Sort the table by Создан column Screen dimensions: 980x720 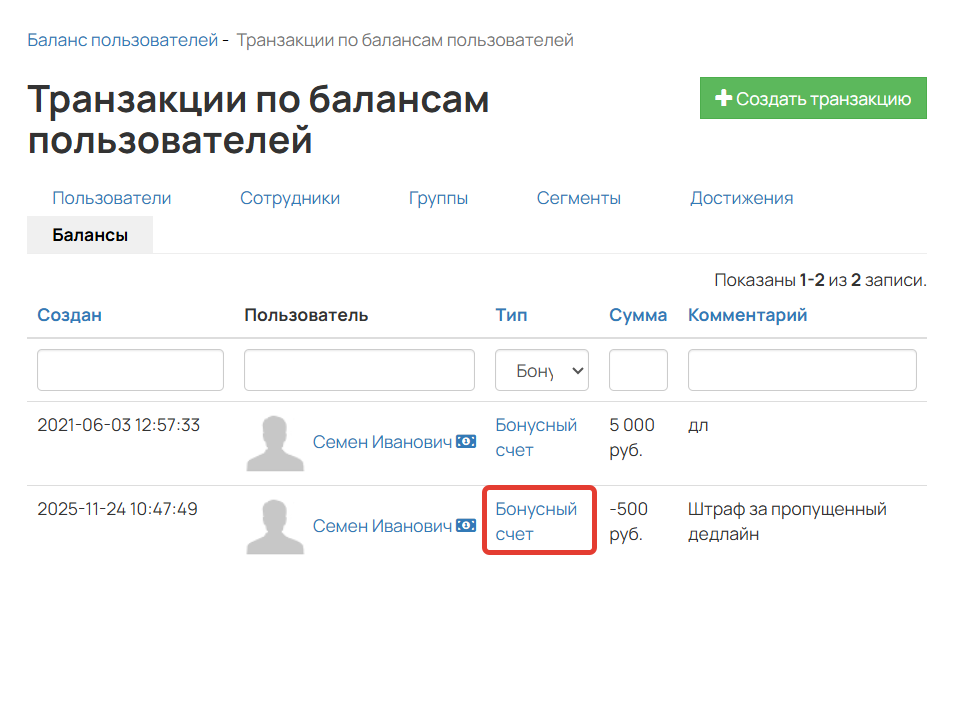pyautogui.click(x=68, y=314)
